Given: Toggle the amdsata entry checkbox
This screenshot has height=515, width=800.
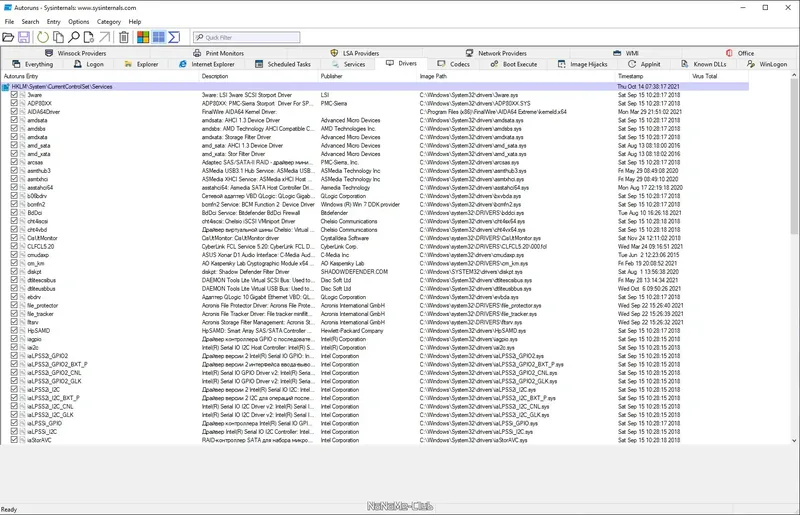Looking at the screenshot, I should coord(14,120).
